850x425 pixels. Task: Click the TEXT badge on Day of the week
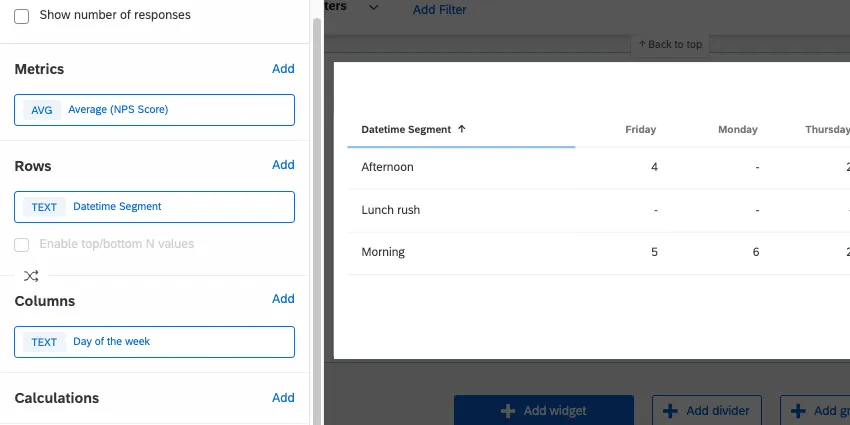pyautogui.click(x=44, y=342)
